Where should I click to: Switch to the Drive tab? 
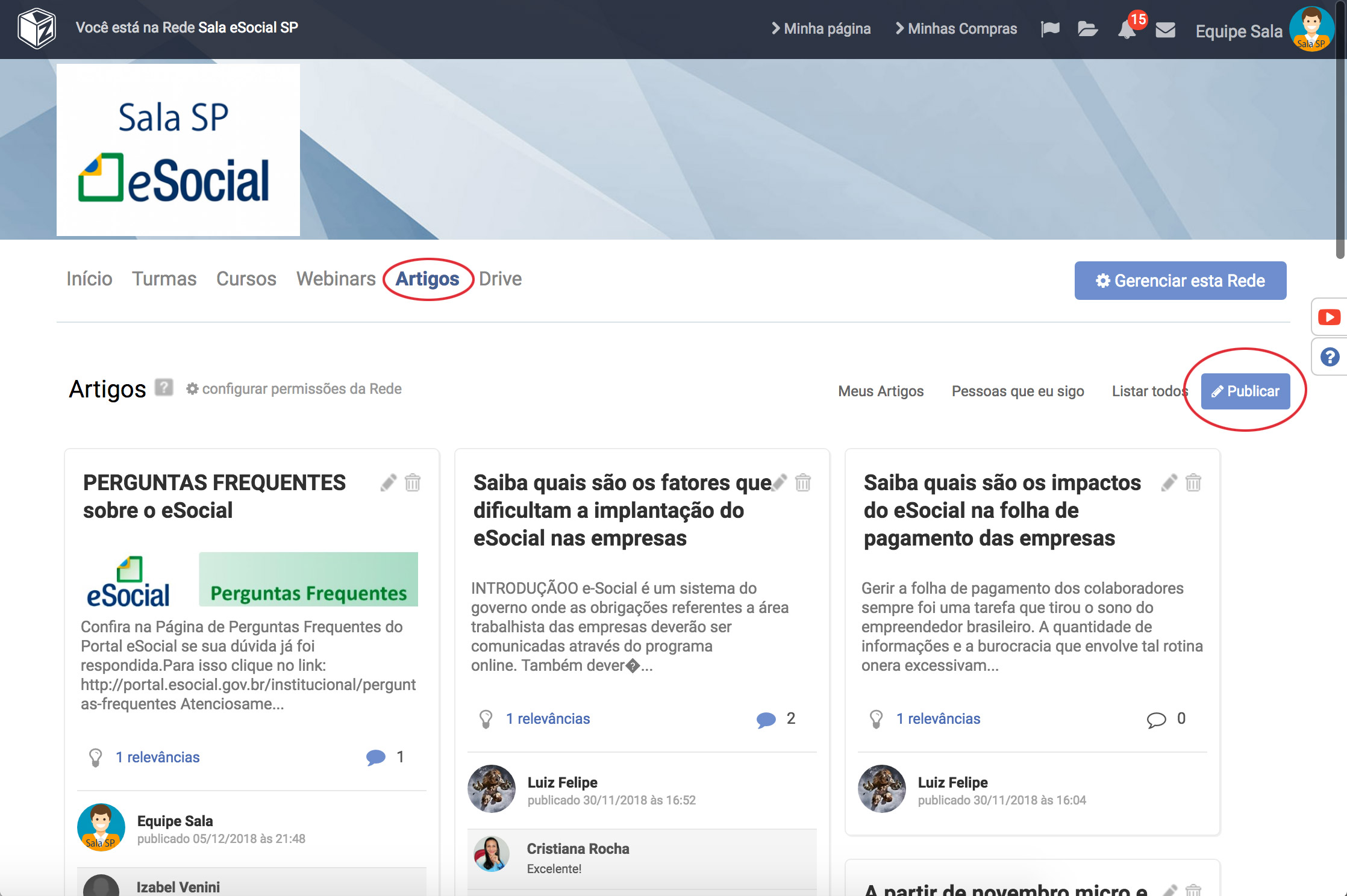pyautogui.click(x=500, y=279)
